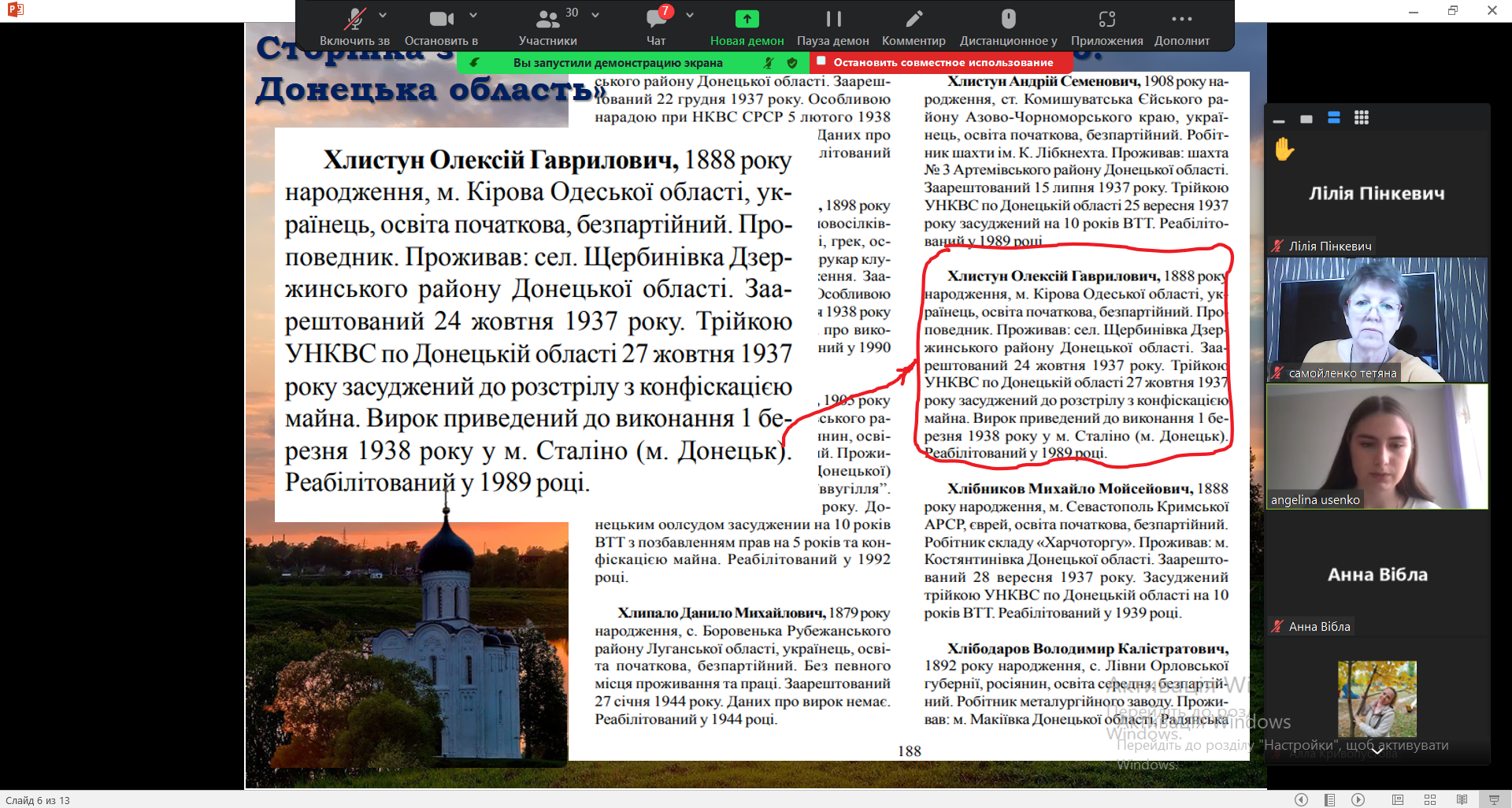Image resolution: width=1512 pixels, height=808 pixels.
Task: Switch to Slide Sorter view
Action: click(1430, 799)
